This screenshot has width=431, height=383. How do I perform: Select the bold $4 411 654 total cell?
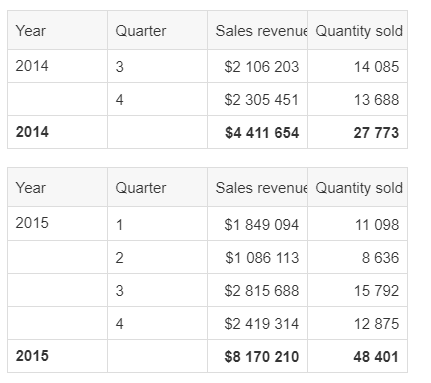point(257,132)
